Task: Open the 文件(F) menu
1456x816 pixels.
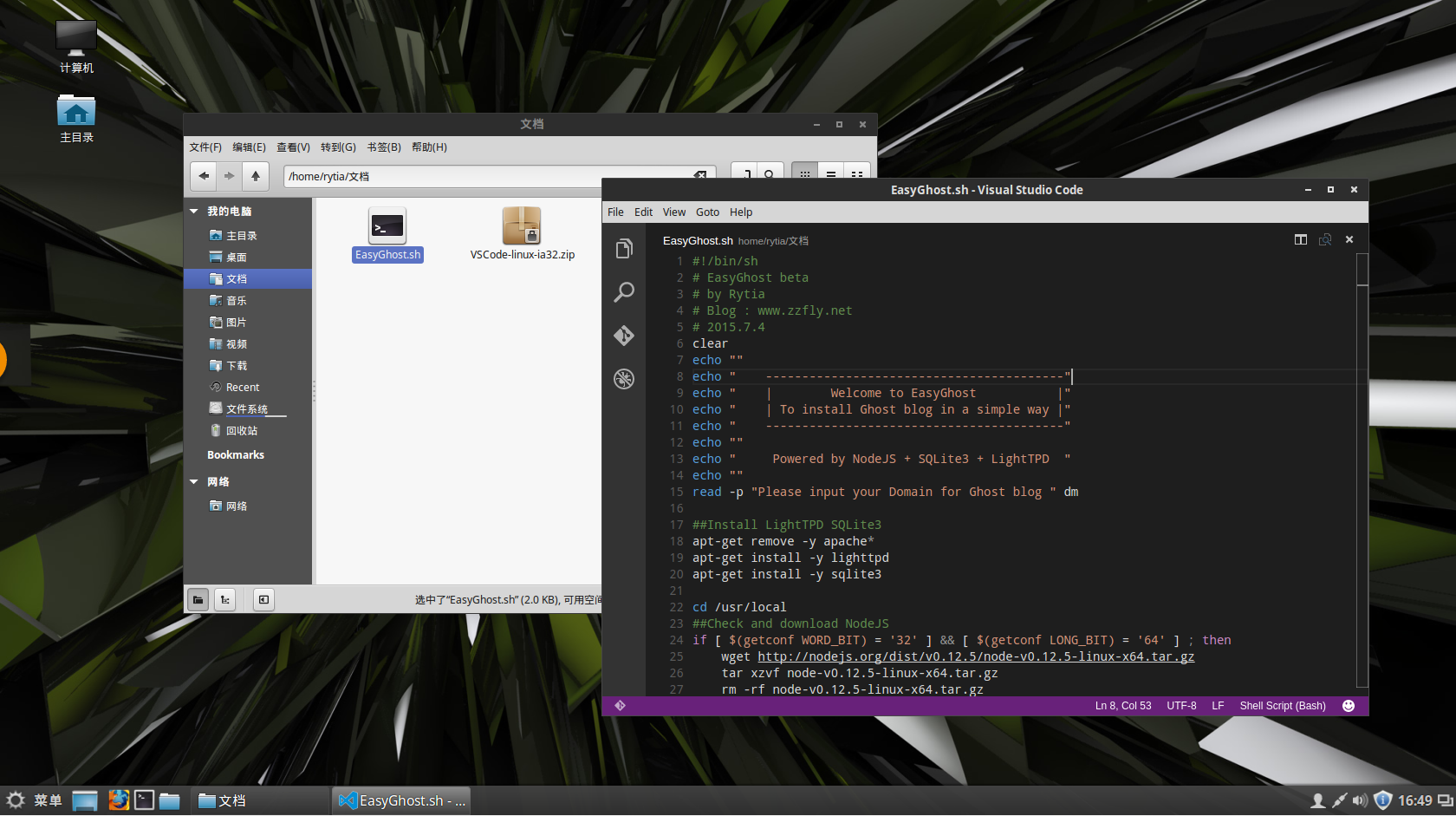Action: tap(205, 147)
